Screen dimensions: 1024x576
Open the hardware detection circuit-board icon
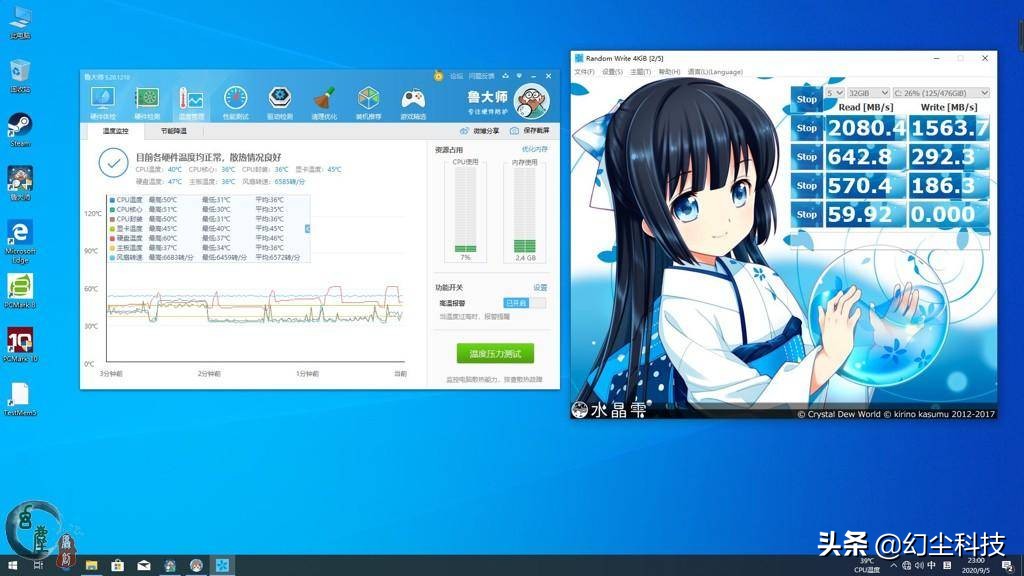click(147, 103)
